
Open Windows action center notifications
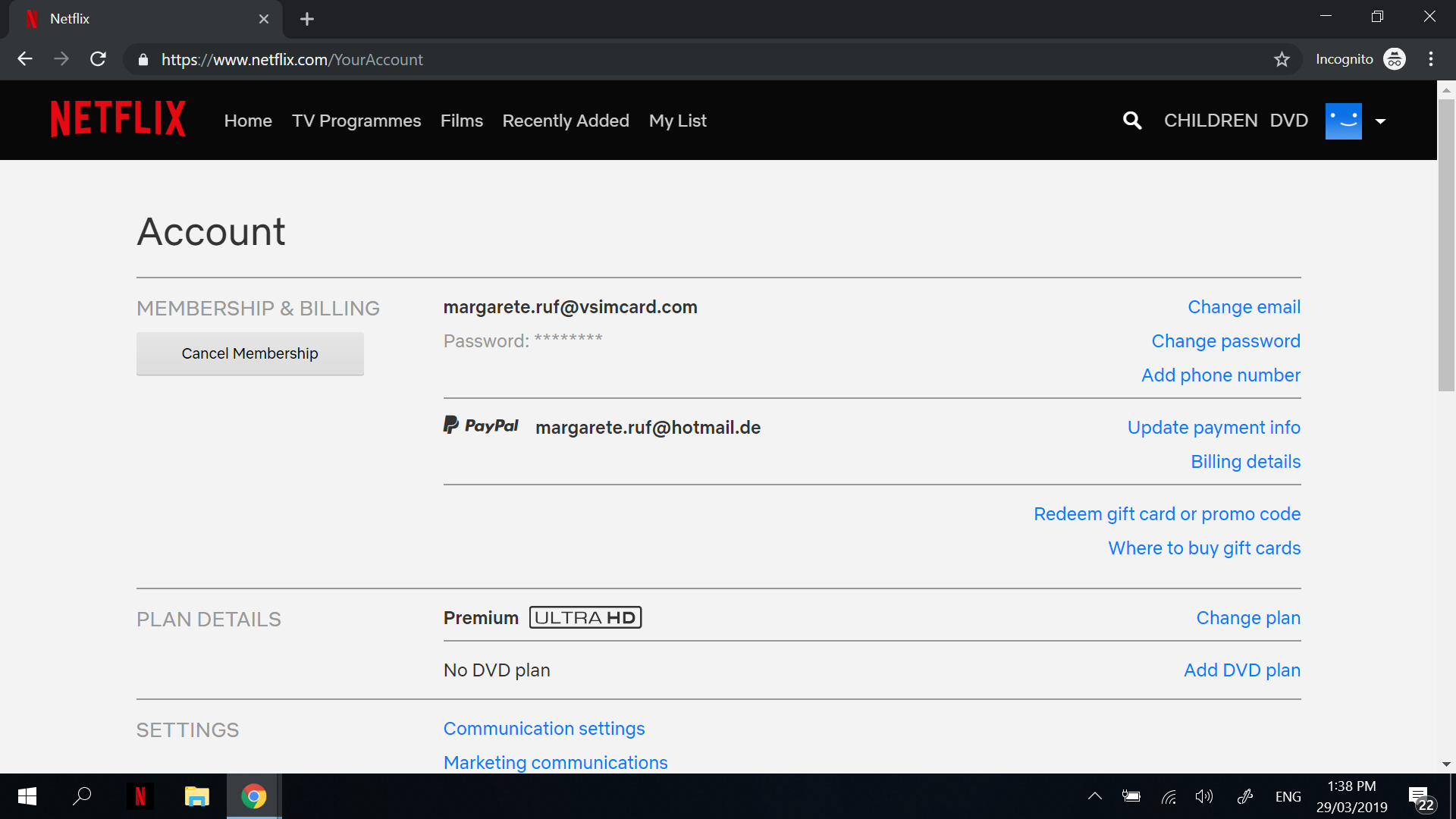pyautogui.click(x=1420, y=796)
